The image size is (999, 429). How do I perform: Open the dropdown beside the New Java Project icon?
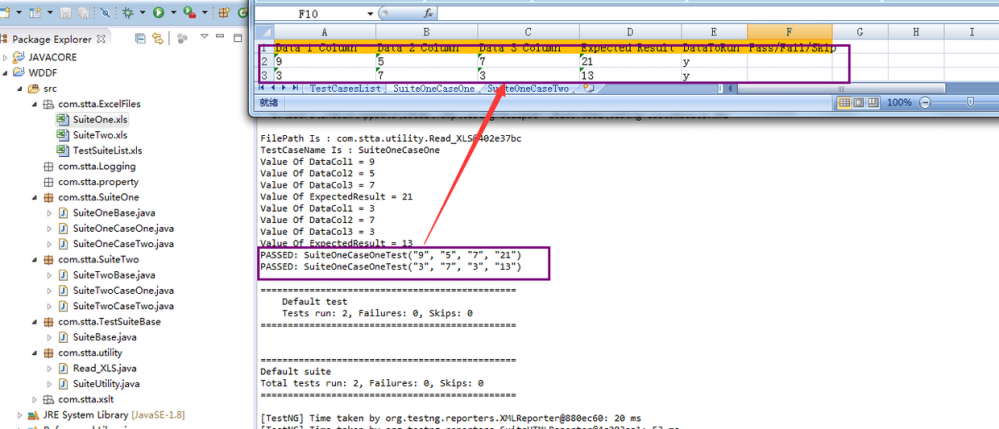pyautogui.click(x=48, y=12)
